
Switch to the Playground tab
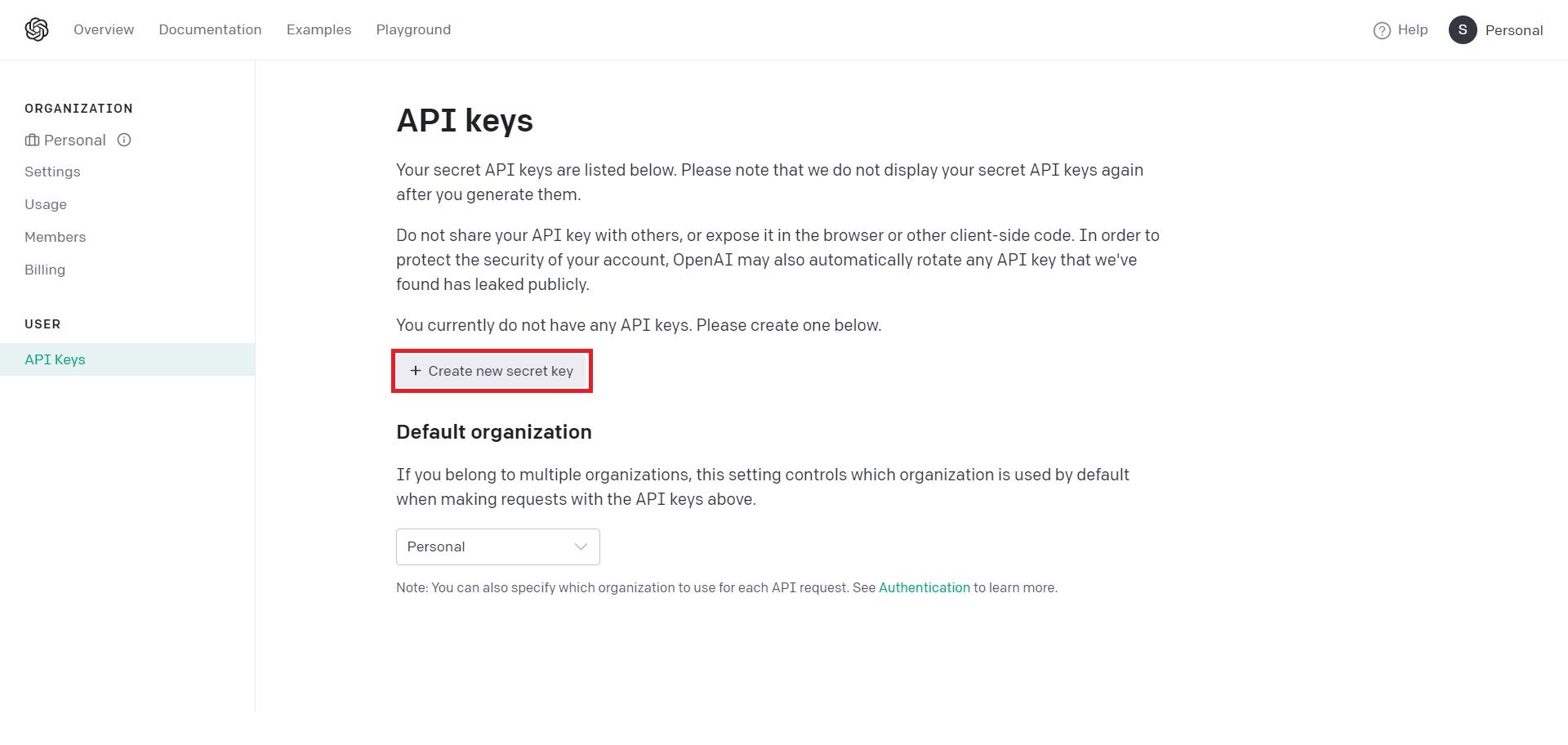tap(413, 30)
